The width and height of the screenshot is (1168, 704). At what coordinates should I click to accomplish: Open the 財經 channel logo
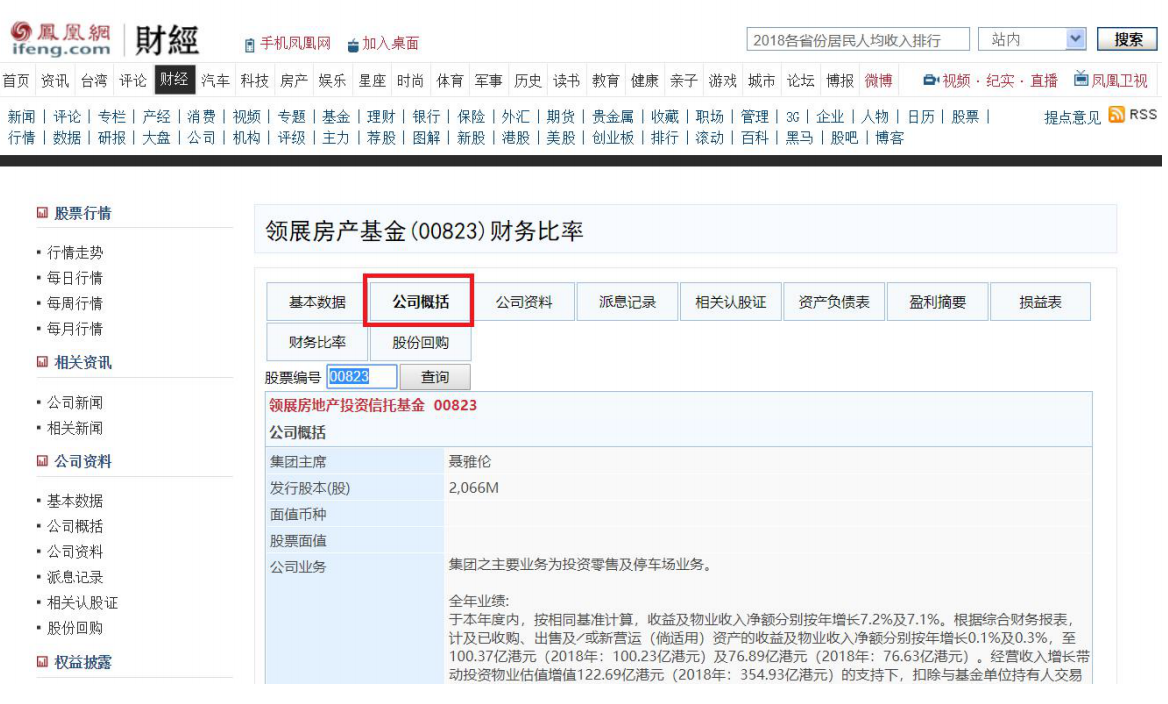pyautogui.click(x=167, y=39)
